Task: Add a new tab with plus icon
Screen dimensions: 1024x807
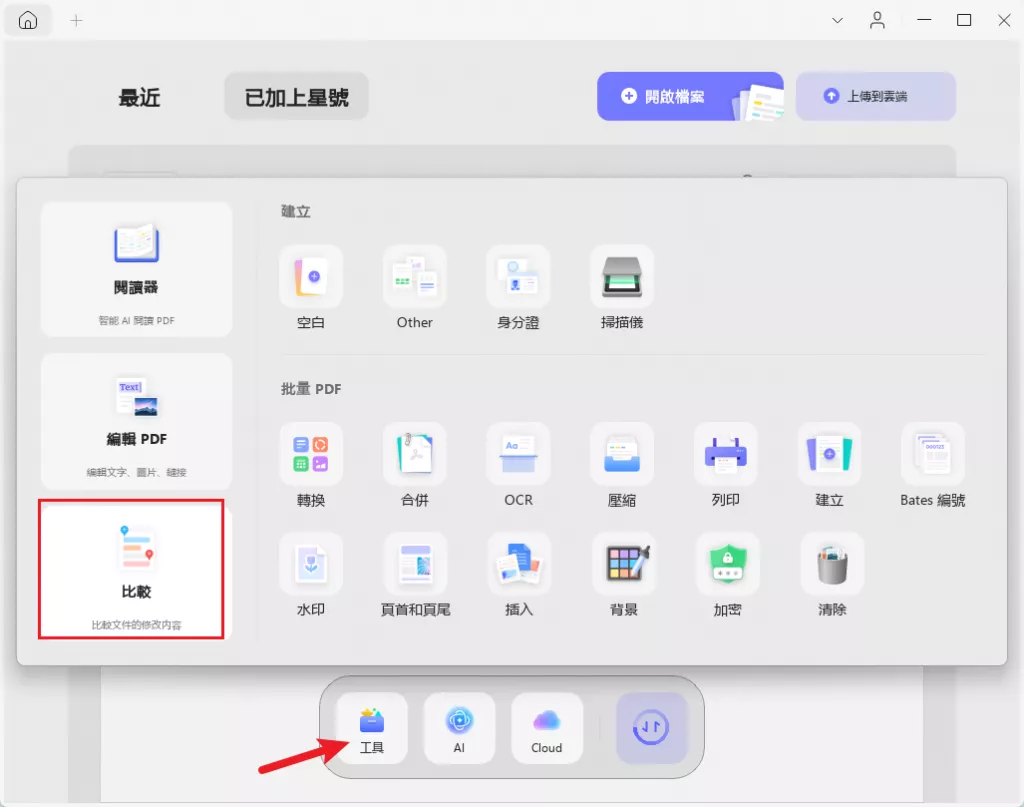Action: [76, 21]
